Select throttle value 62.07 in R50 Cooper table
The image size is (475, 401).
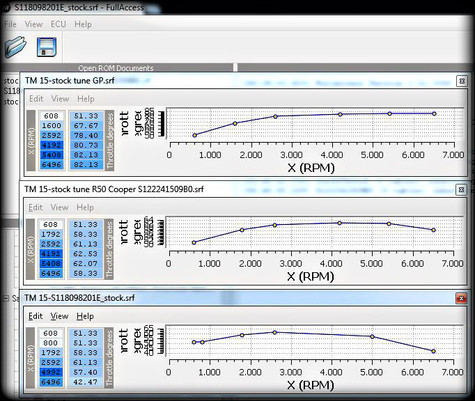(x=85, y=264)
